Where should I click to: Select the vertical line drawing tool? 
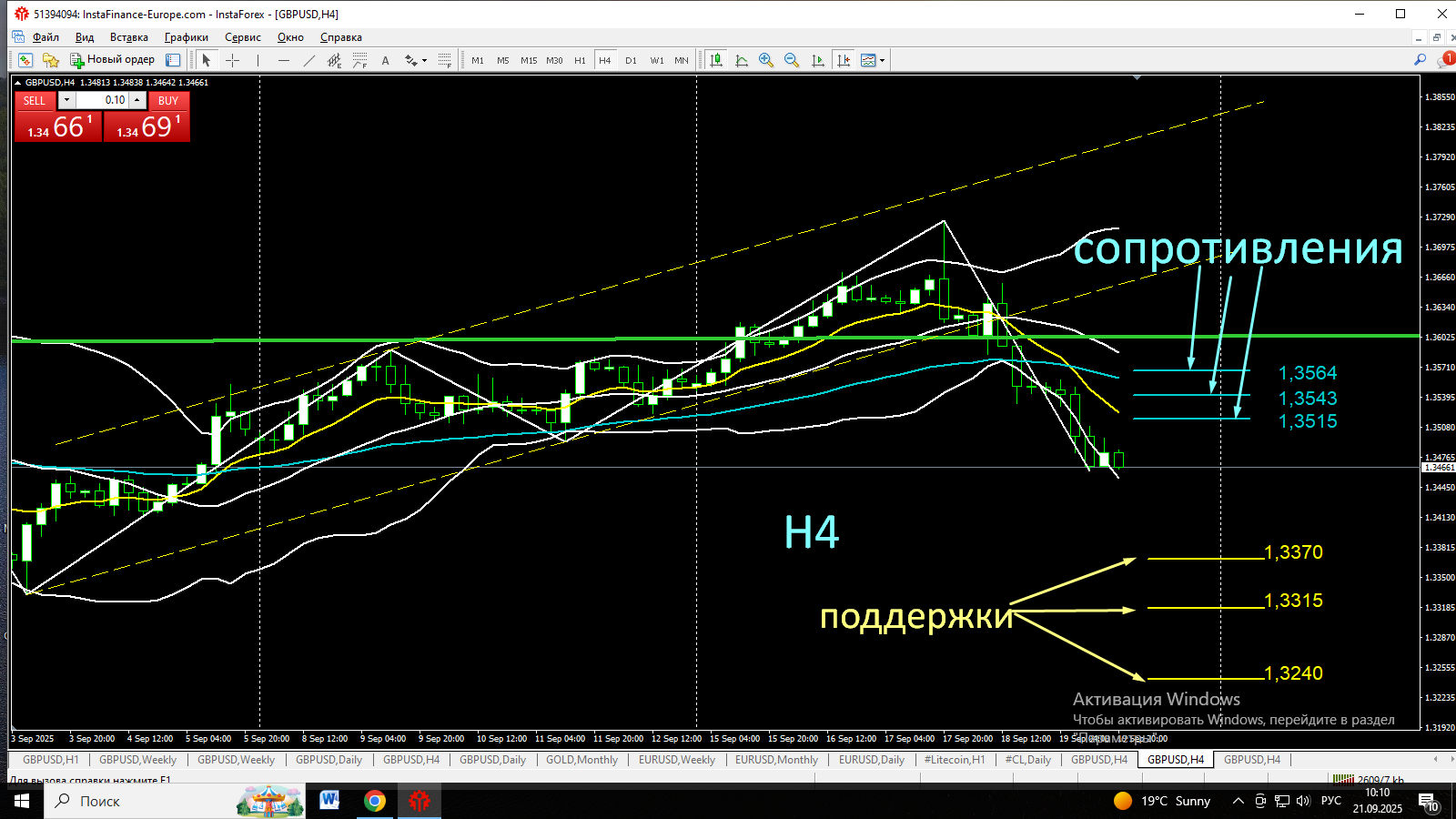point(258,60)
